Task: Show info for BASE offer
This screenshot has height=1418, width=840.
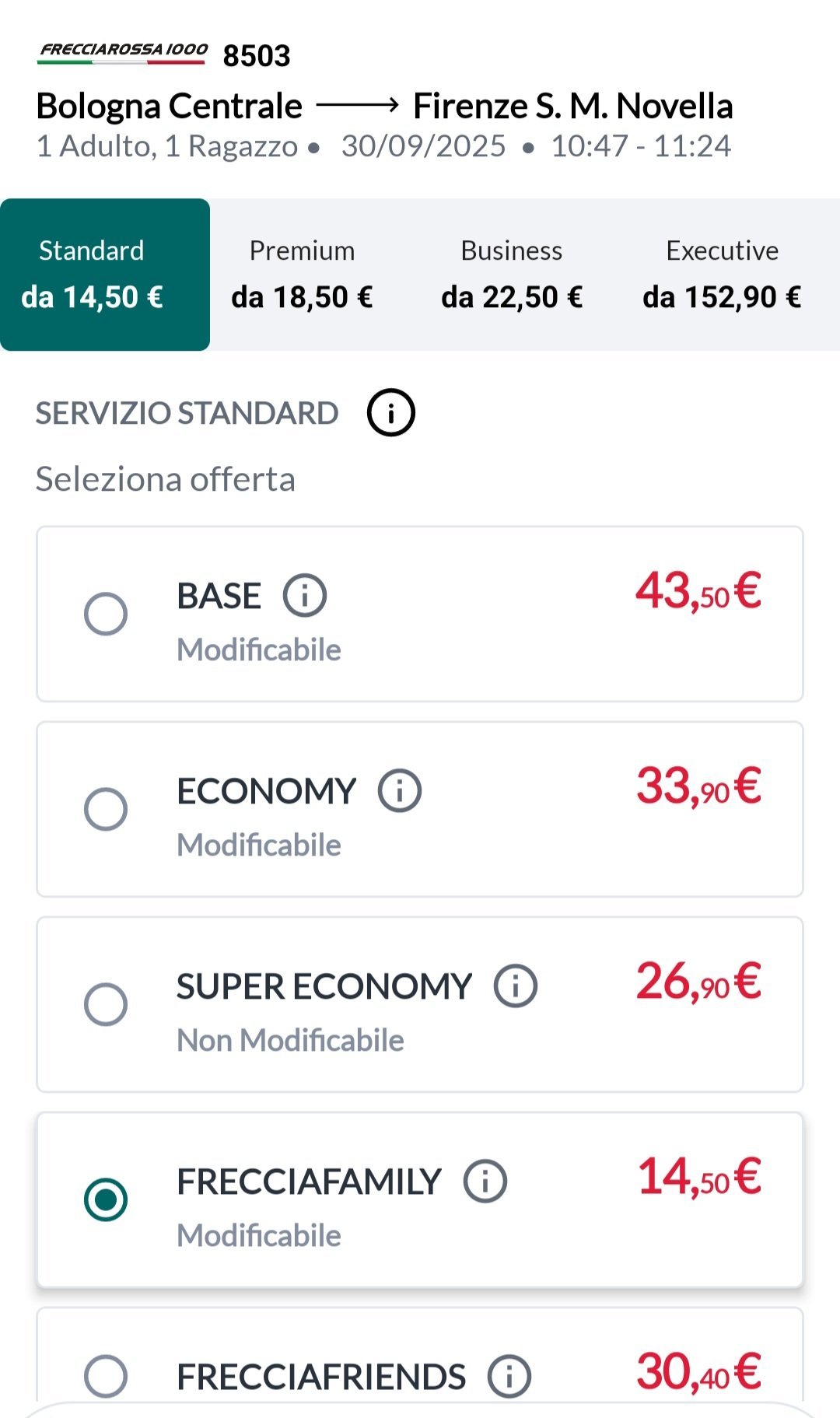Action: pos(304,596)
